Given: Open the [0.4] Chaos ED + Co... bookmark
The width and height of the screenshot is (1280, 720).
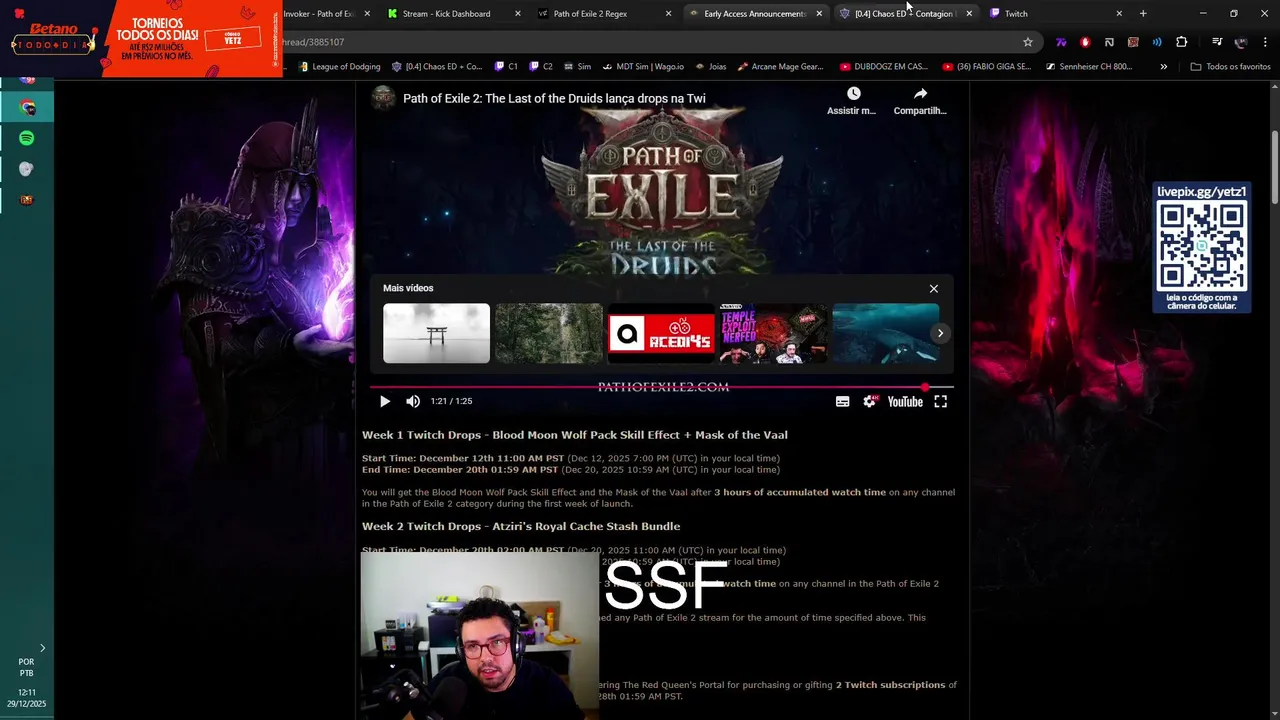Looking at the screenshot, I should click(437, 67).
